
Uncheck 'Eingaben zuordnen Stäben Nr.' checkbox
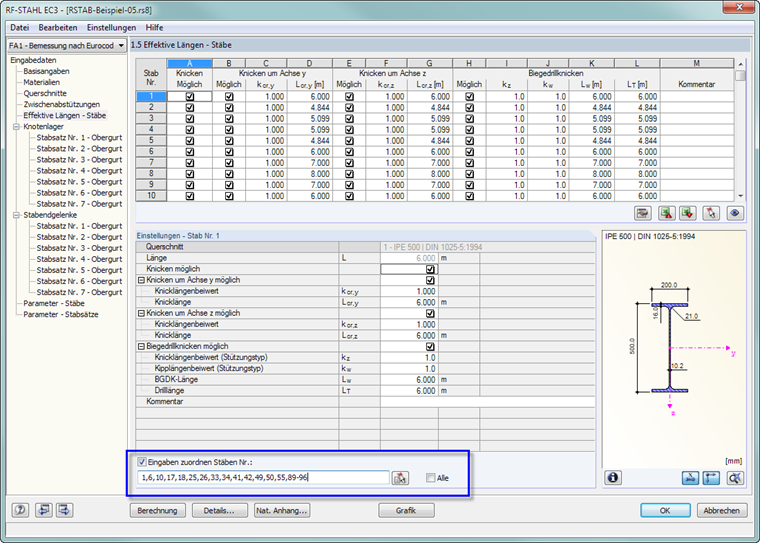pyautogui.click(x=142, y=462)
